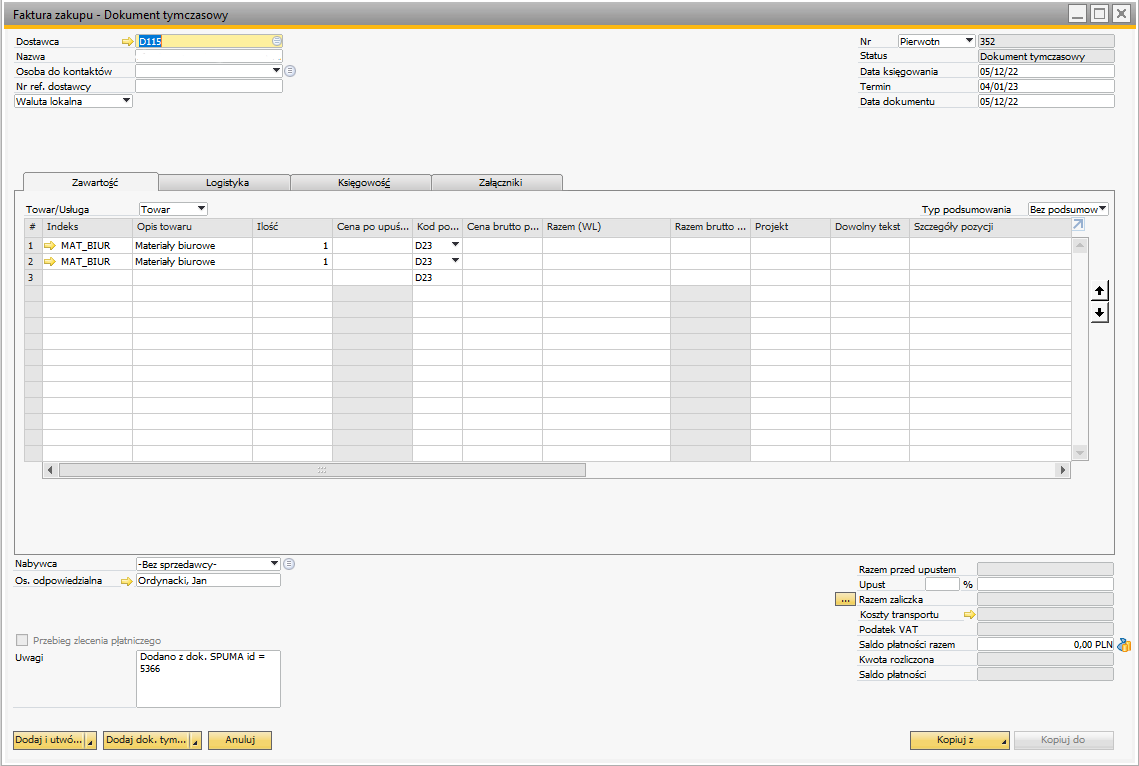Click the link arrow for row 1 MAT_BIUR
The image size is (1139, 766).
[50, 245]
